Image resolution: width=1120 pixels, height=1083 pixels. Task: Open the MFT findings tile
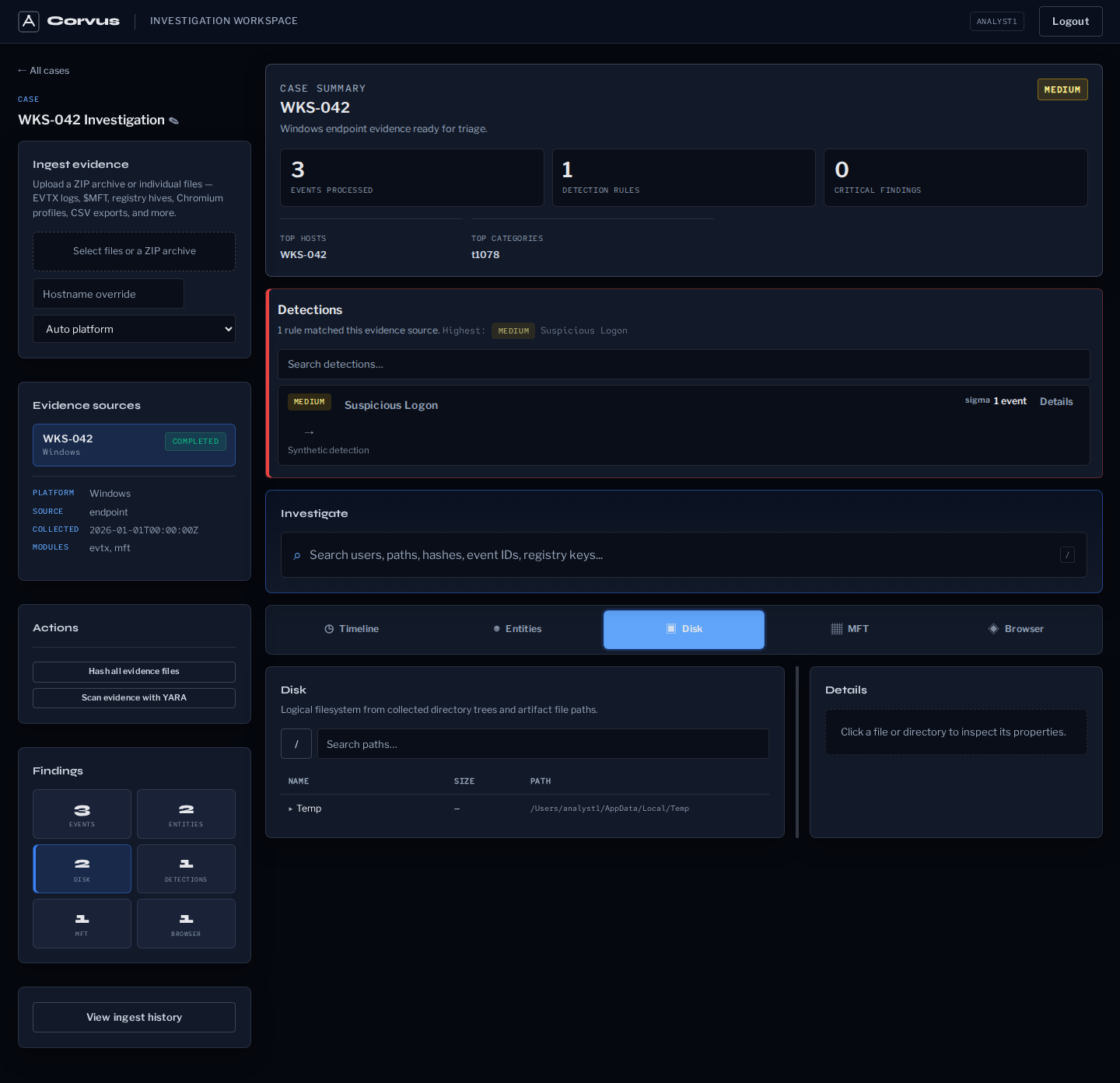(82, 924)
